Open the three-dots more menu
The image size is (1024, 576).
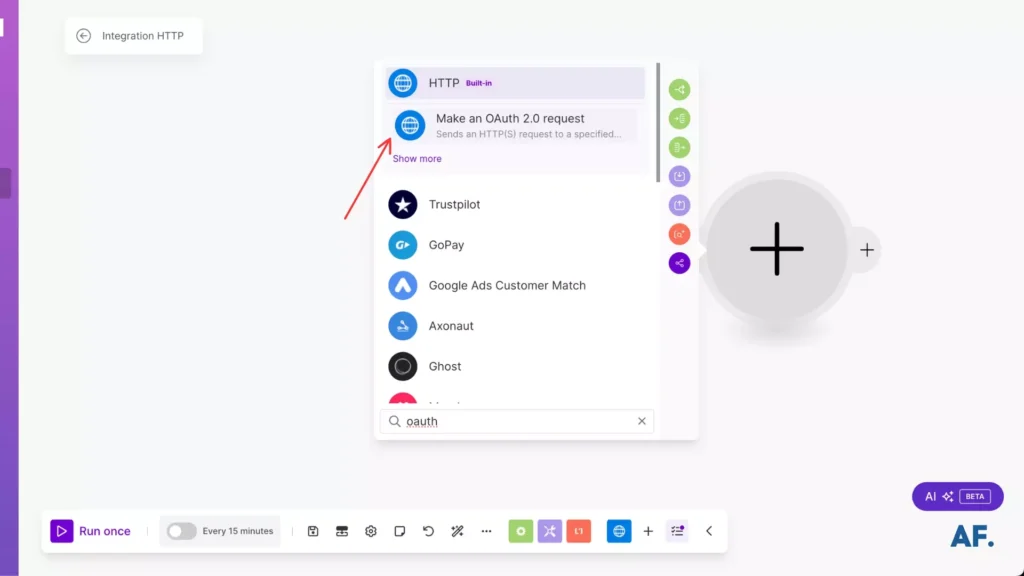coord(486,531)
